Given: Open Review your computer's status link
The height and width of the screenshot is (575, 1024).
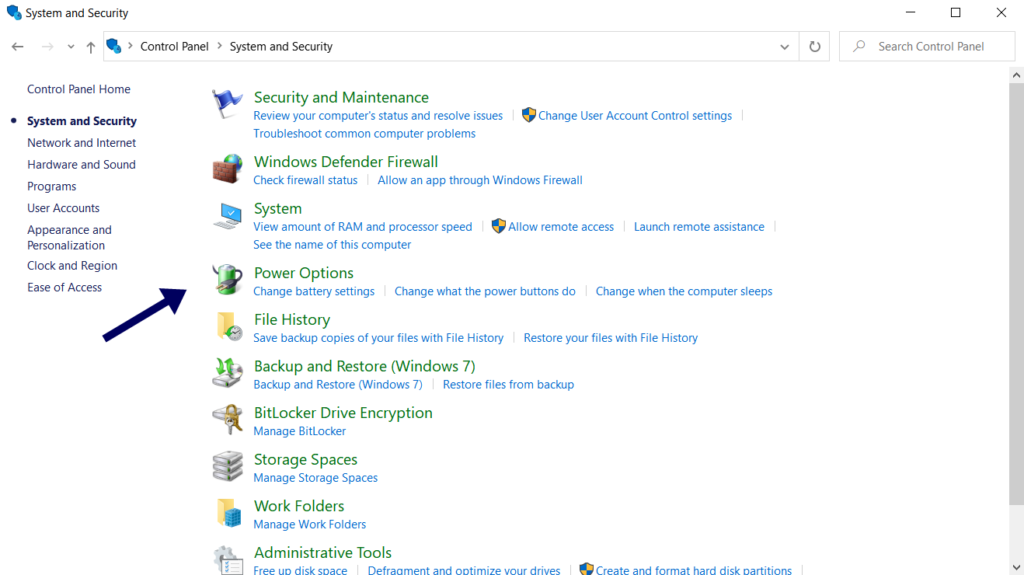Looking at the screenshot, I should [378, 116].
